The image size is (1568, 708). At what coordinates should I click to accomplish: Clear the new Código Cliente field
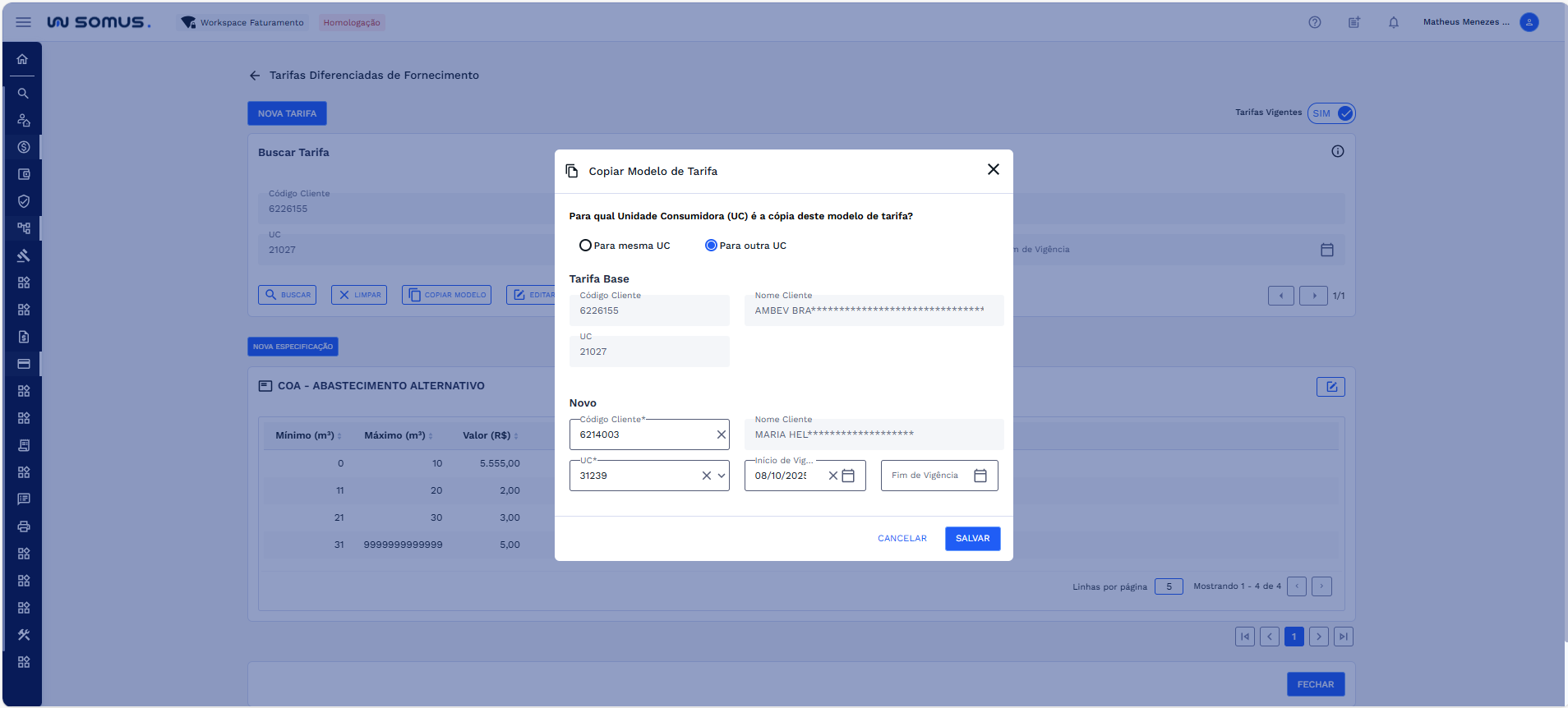[x=721, y=434]
